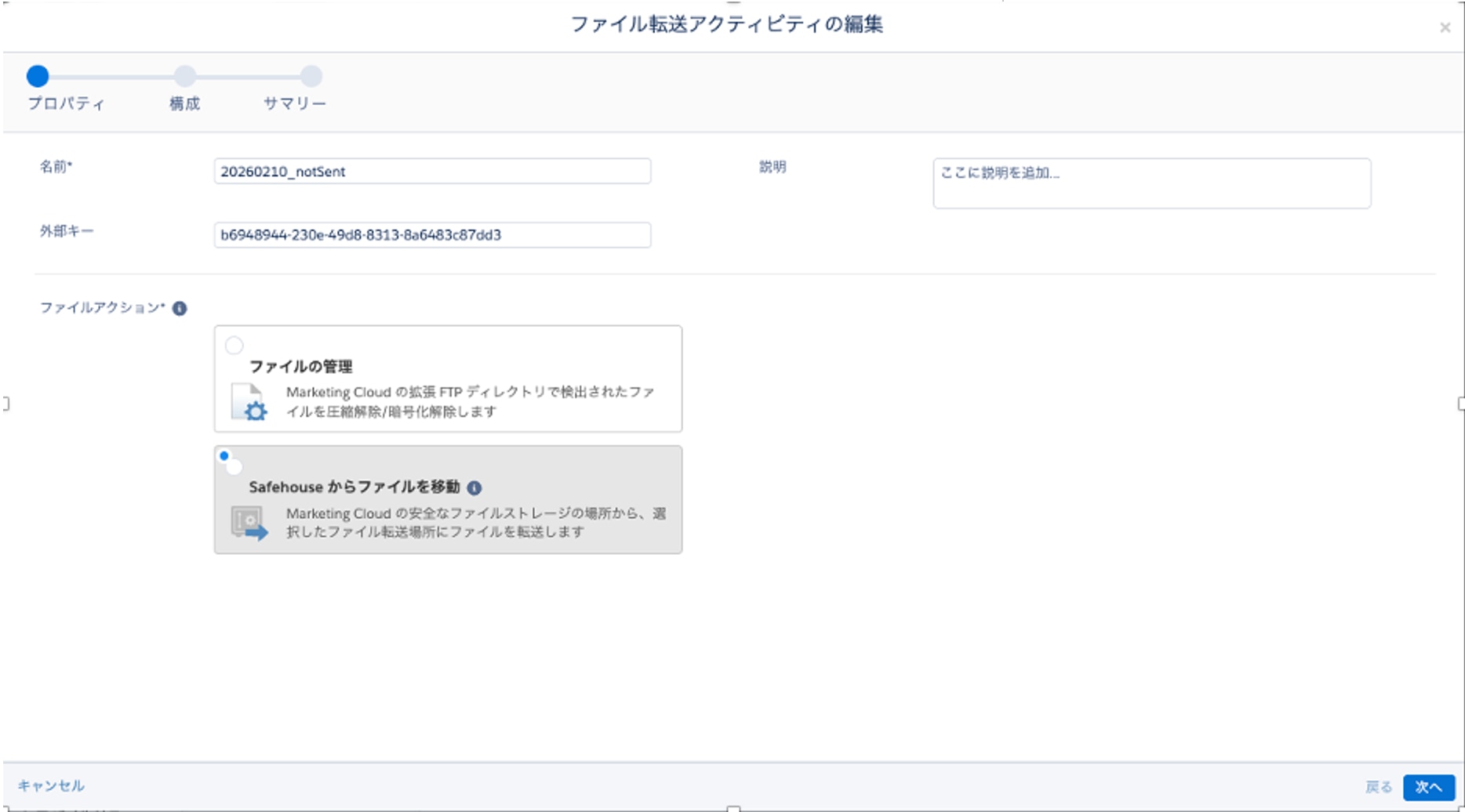Select the Safehouse からファイルを移動 radio button

click(232, 465)
